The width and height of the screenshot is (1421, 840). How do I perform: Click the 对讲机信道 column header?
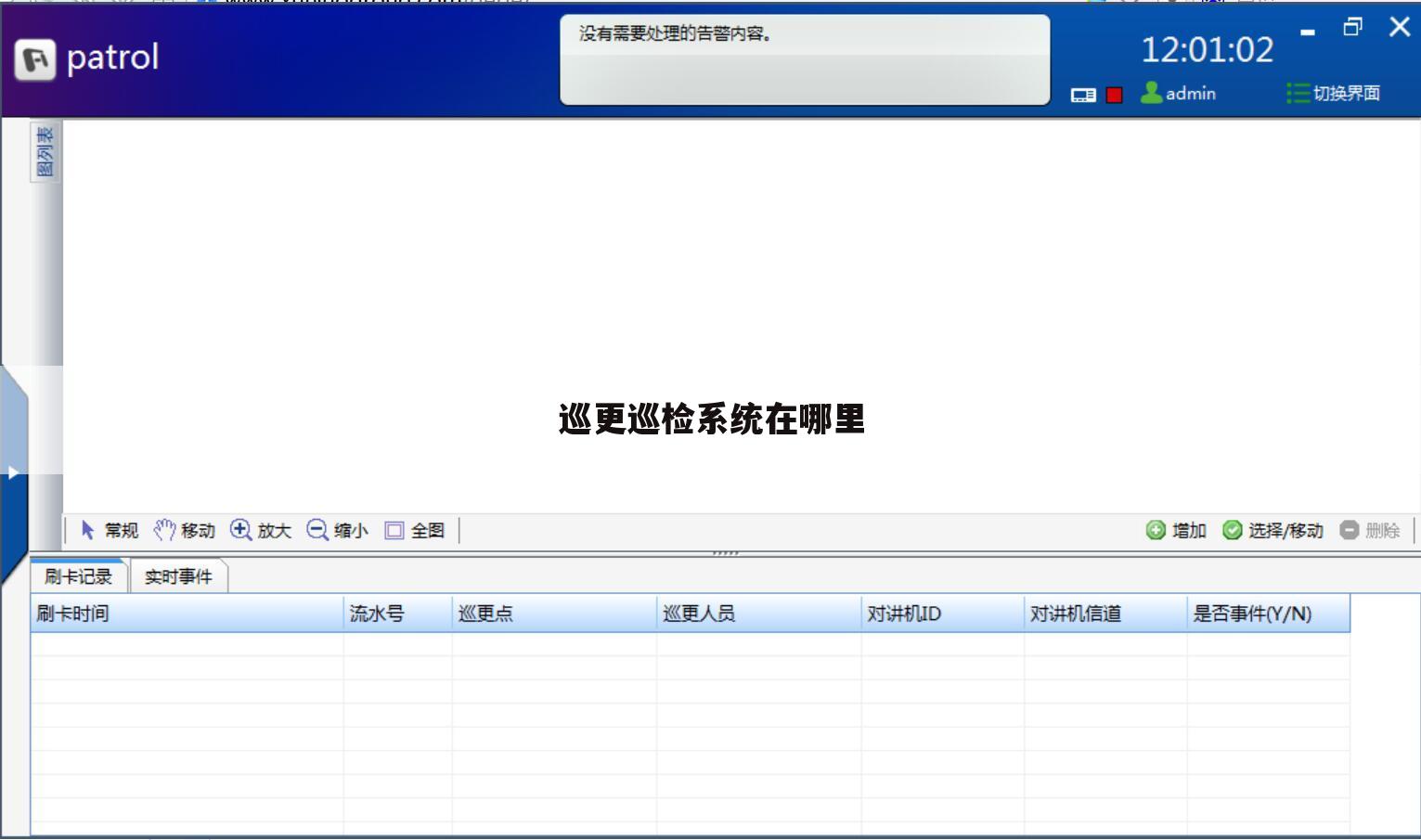pos(1105,614)
